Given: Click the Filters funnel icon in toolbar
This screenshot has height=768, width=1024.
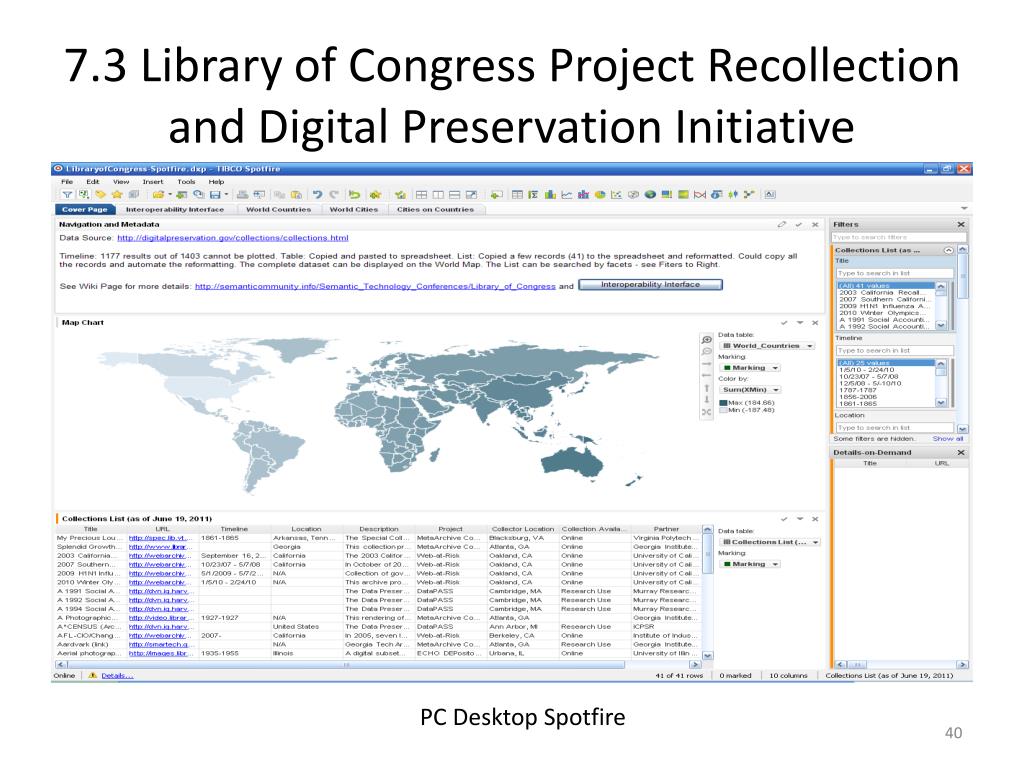Looking at the screenshot, I should click(x=67, y=195).
